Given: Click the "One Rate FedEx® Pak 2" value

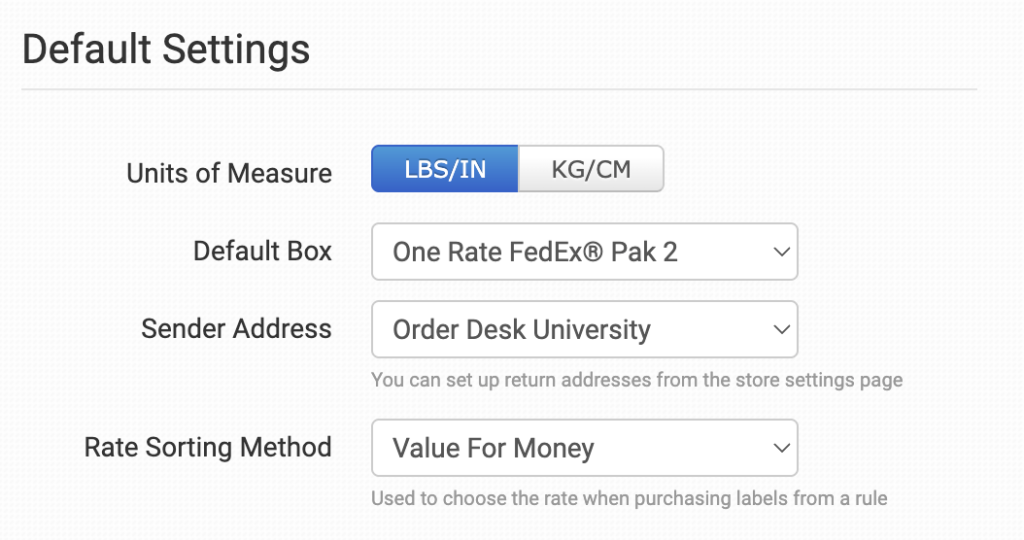Looking at the screenshot, I should coord(535,252).
